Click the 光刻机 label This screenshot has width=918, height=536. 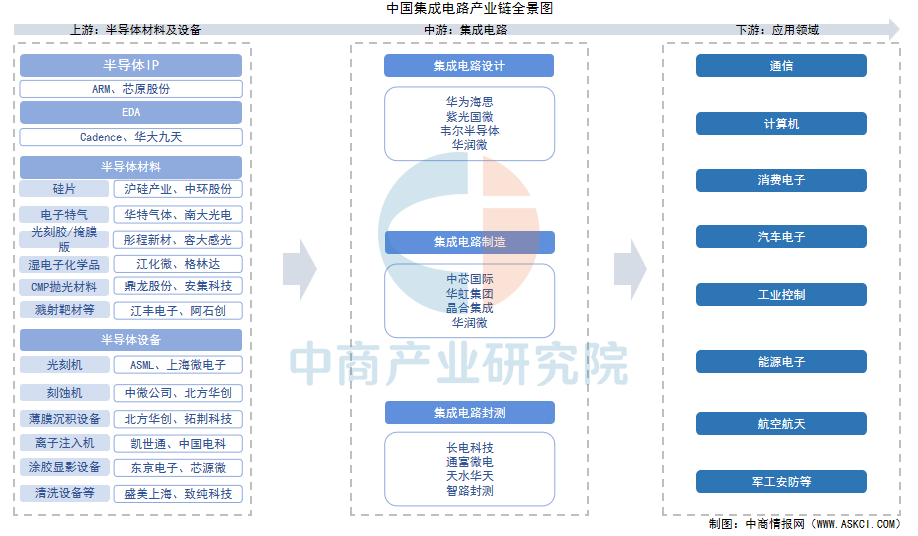point(64,365)
